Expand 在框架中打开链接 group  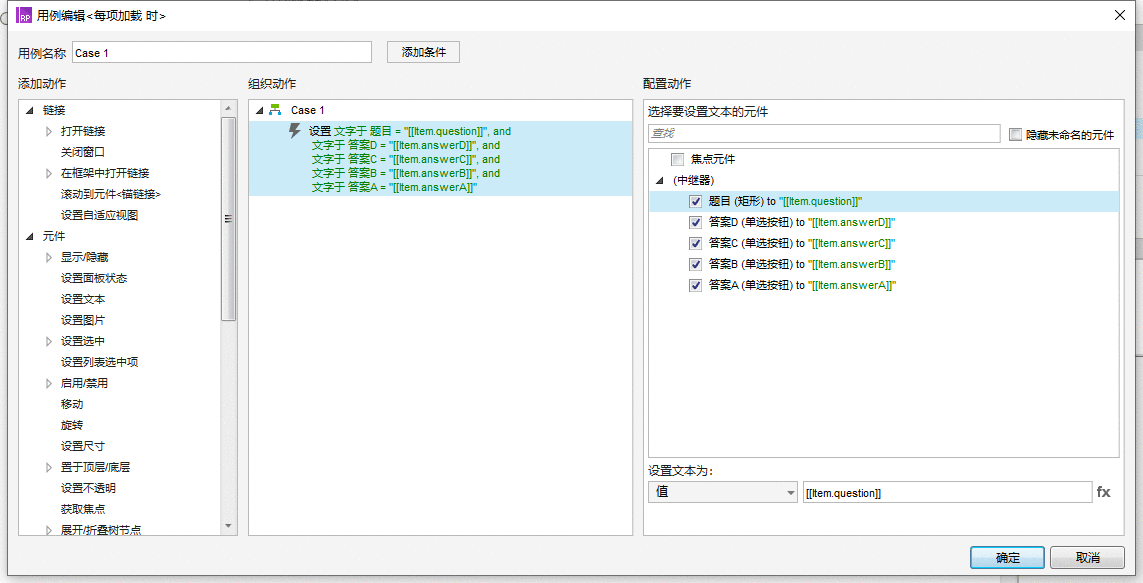(49, 173)
